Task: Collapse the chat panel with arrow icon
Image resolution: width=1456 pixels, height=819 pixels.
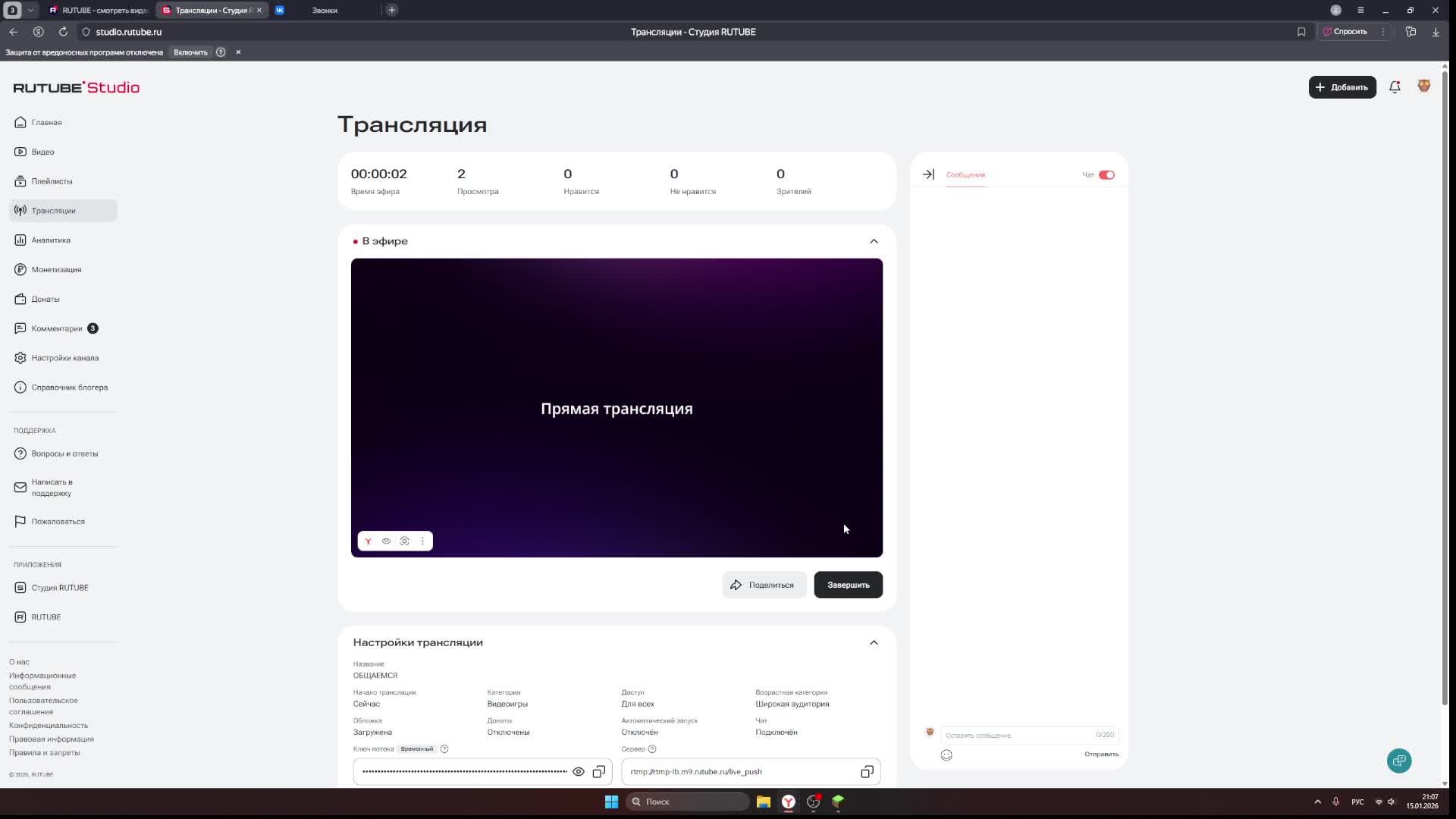Action: (928, 174)
